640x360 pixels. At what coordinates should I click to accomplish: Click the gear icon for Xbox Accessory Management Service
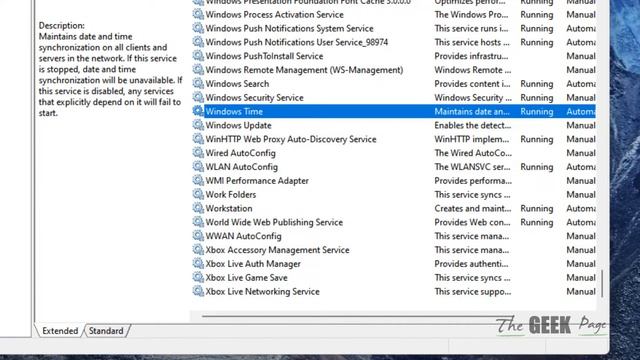198,250
